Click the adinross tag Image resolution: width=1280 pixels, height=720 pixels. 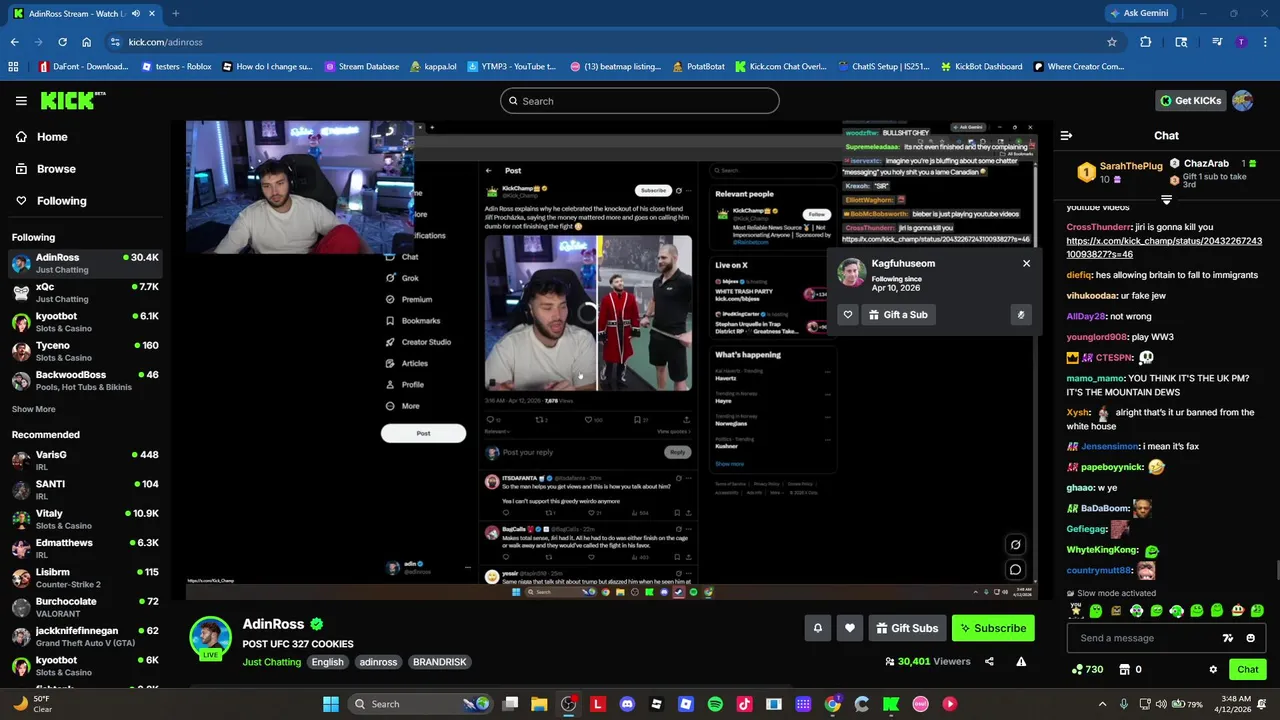(378, 662)
